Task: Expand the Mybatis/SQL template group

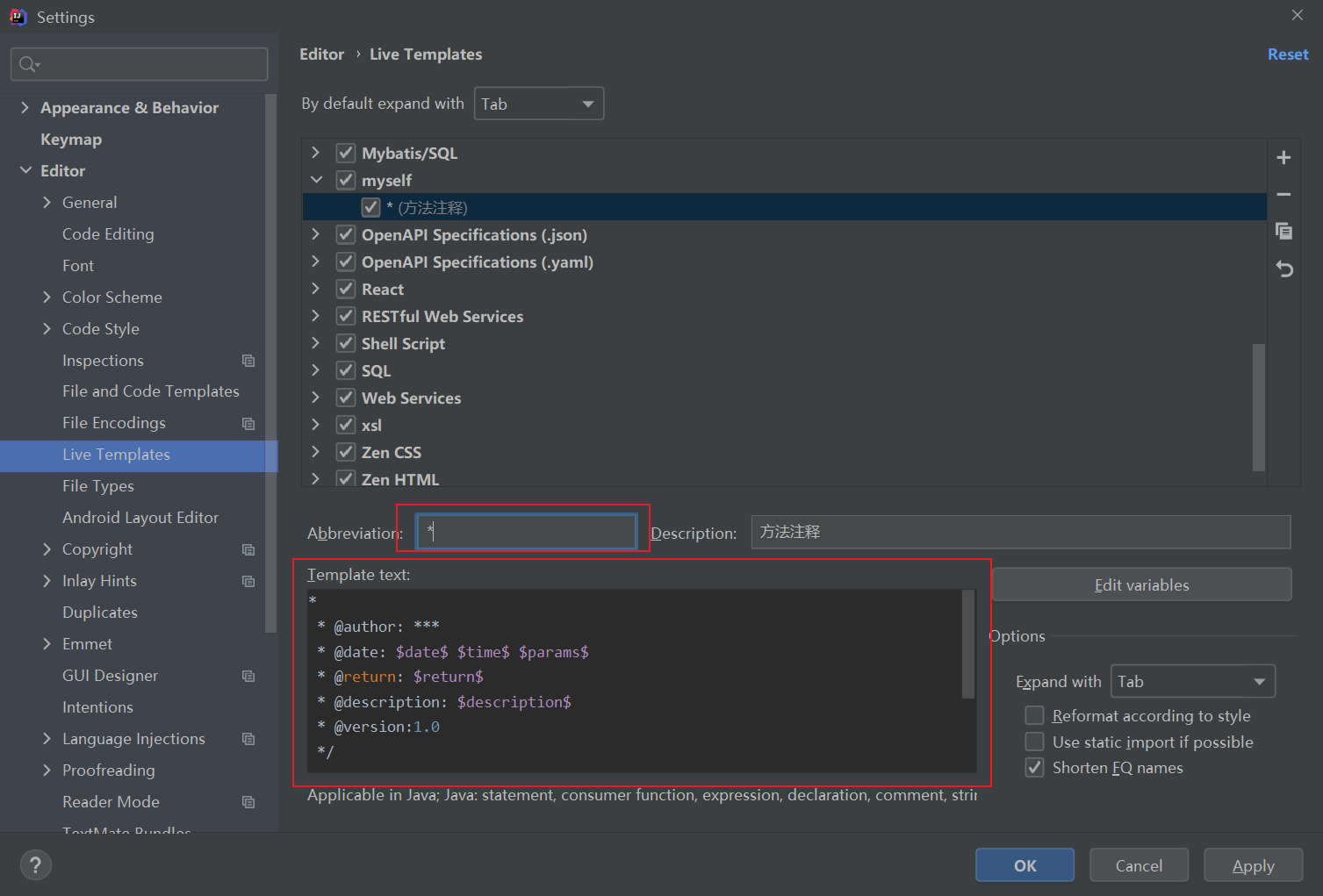Action: click(316, 153)
